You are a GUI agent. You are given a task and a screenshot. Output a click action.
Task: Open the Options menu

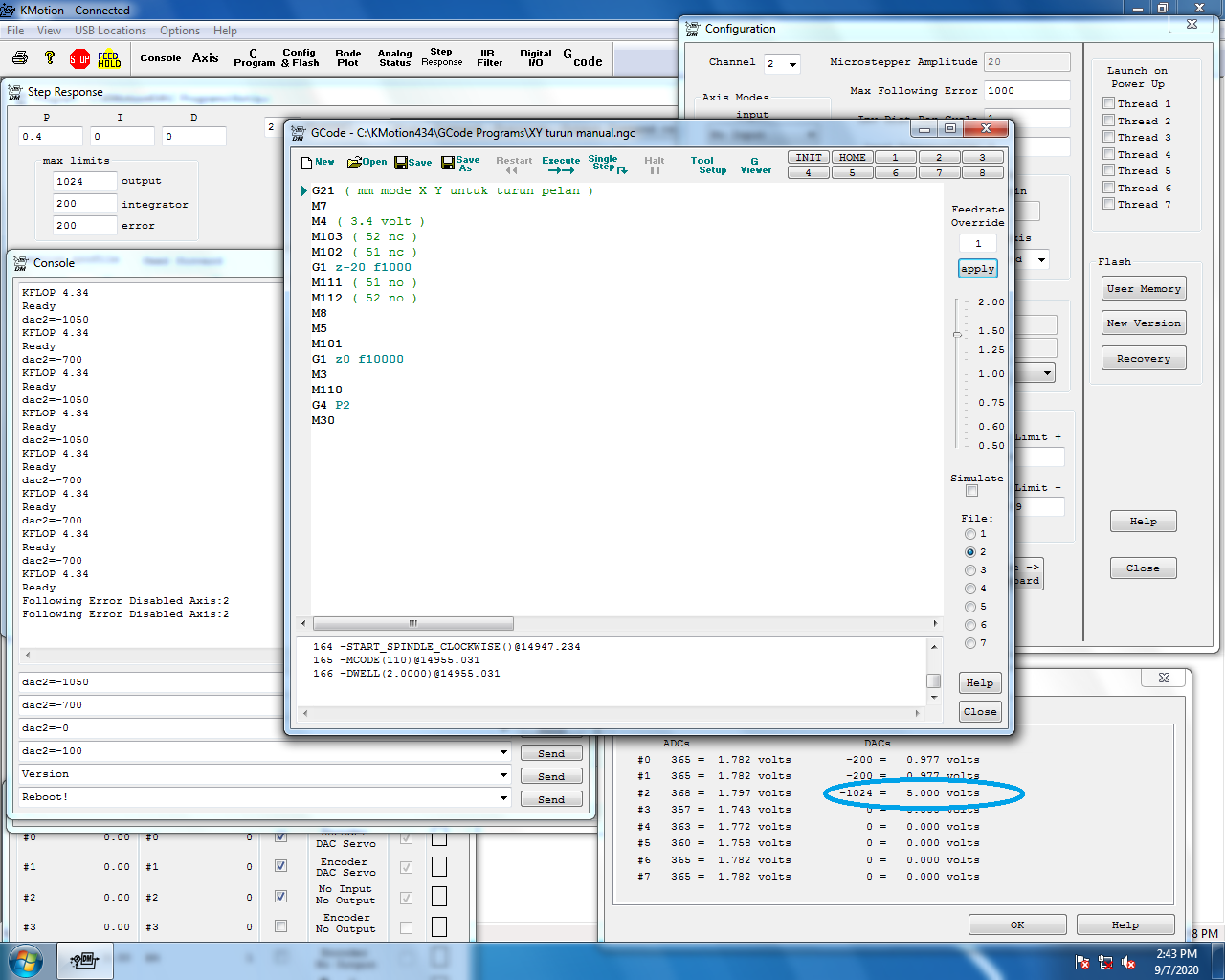coord(180,31)
